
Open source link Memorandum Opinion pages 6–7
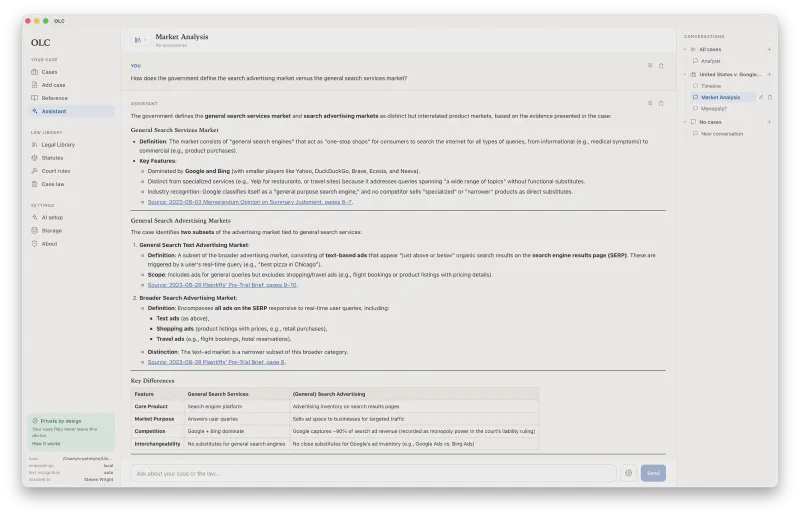point(249,202)
